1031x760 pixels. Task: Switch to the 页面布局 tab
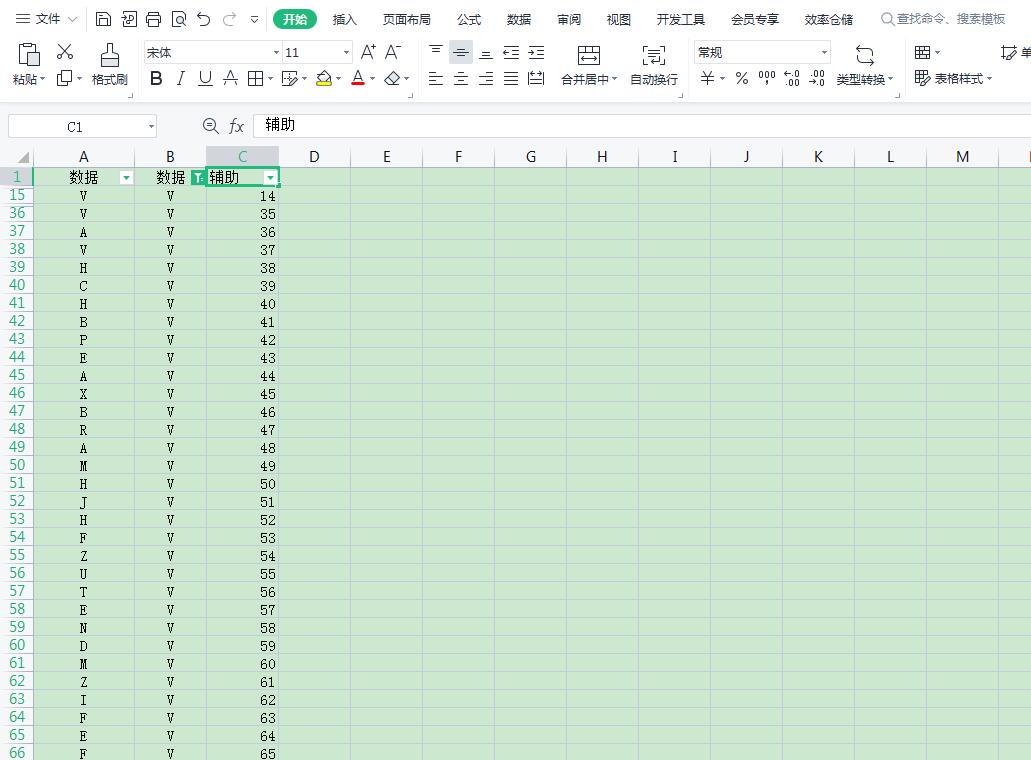tap(406, 20)
